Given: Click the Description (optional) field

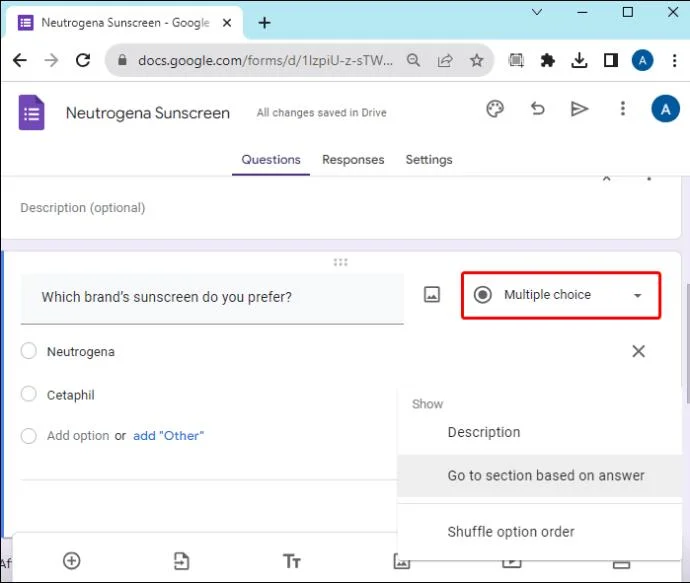Looking at the screenshot, I should tap(83, 208).
